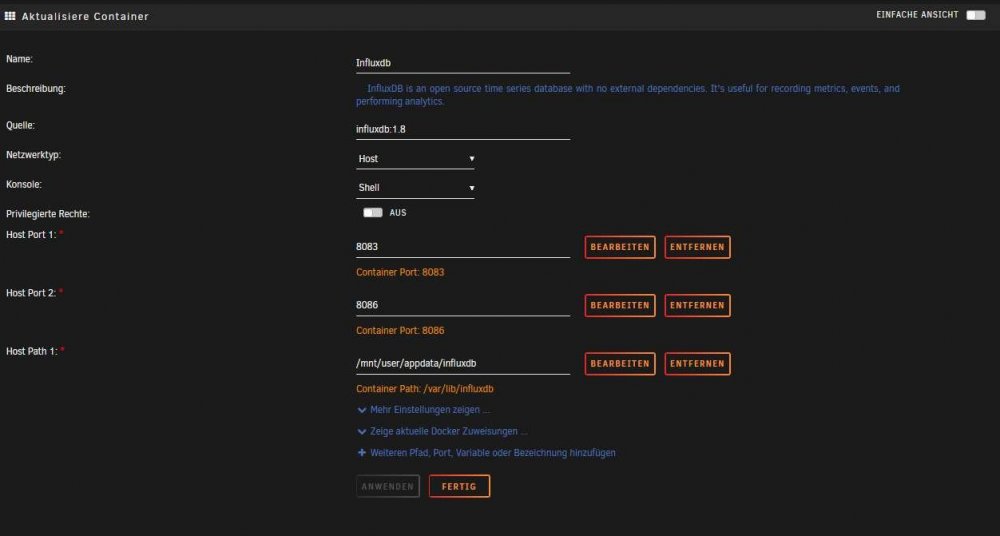This screenshot has width=1000, height=536.
Task: Click the Quelle label
Action: click(x=20, y=126)
